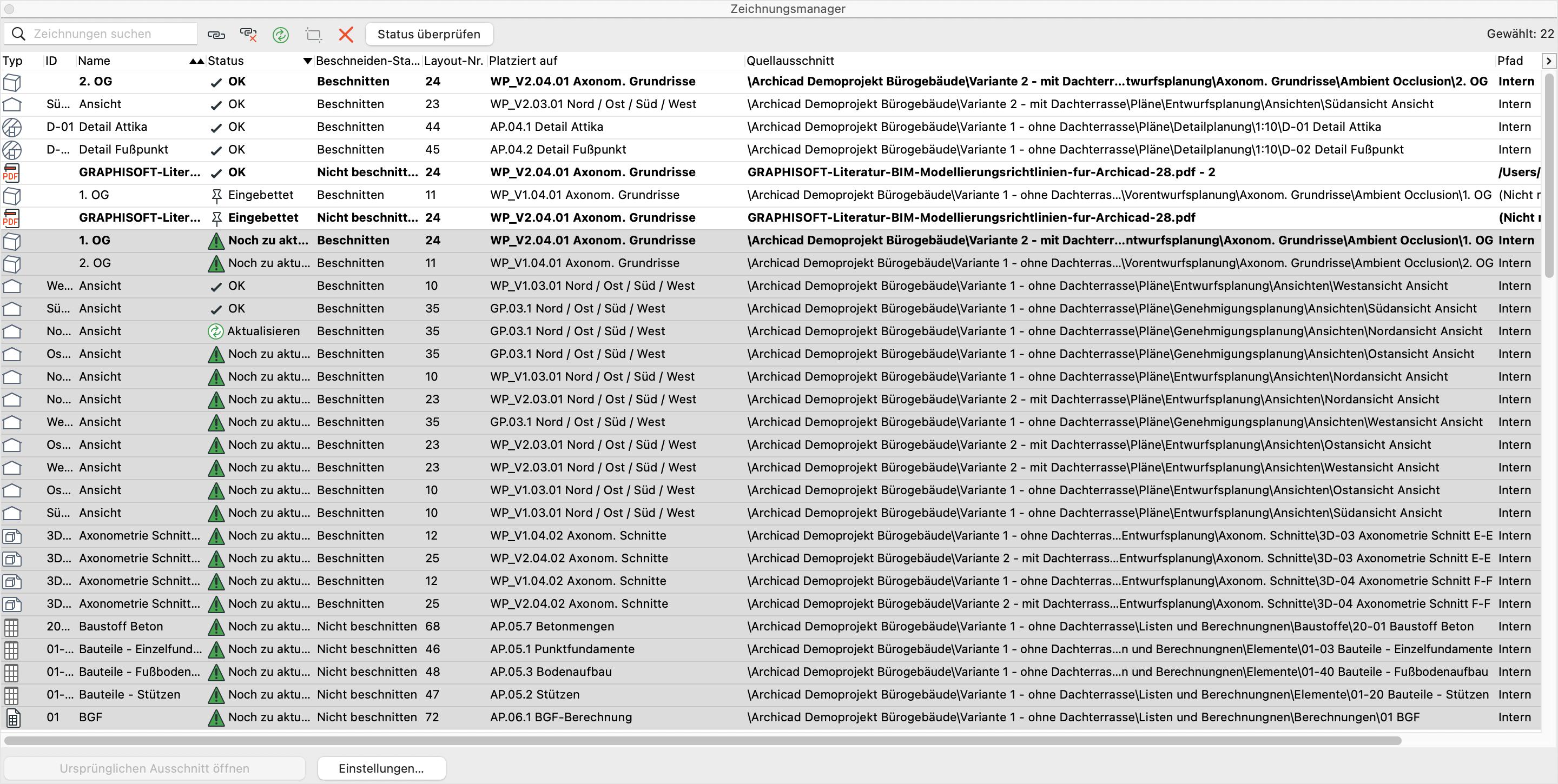1558x784 pixels.
Task: Click the crop frame icon in toolbar
Action: click(x=313, y=35)
